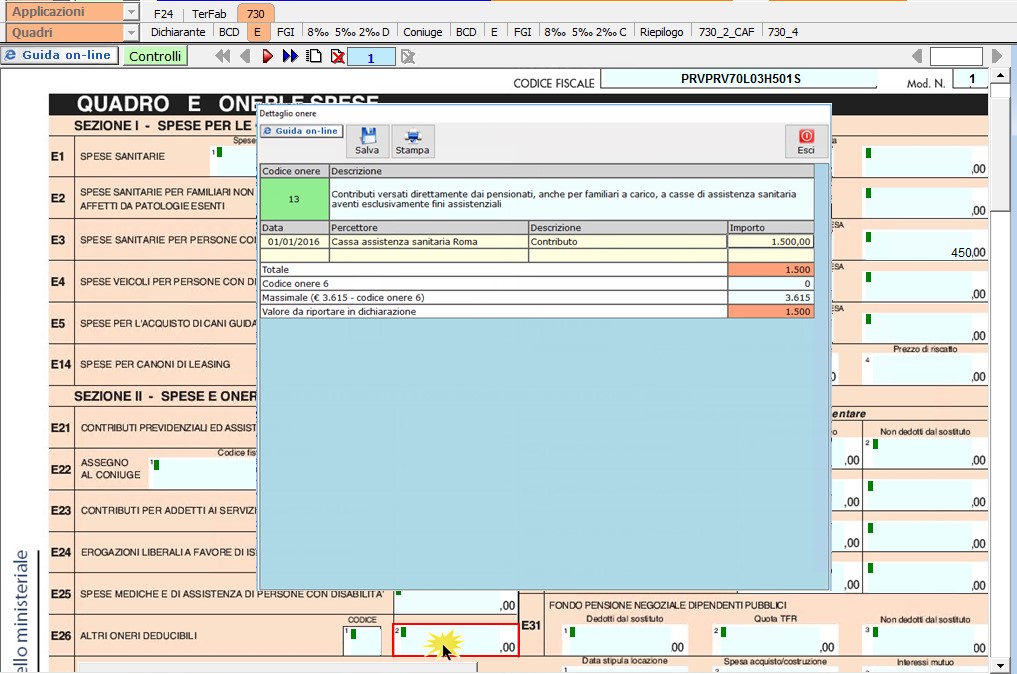Click the E22 Assegno al coniuge field

tap(203, 473)
